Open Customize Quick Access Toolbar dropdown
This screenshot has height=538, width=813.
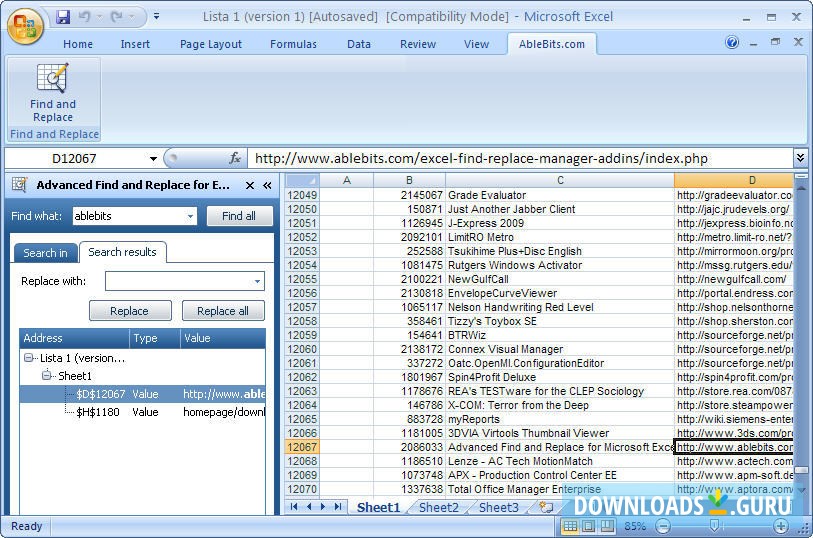point(157,17)
